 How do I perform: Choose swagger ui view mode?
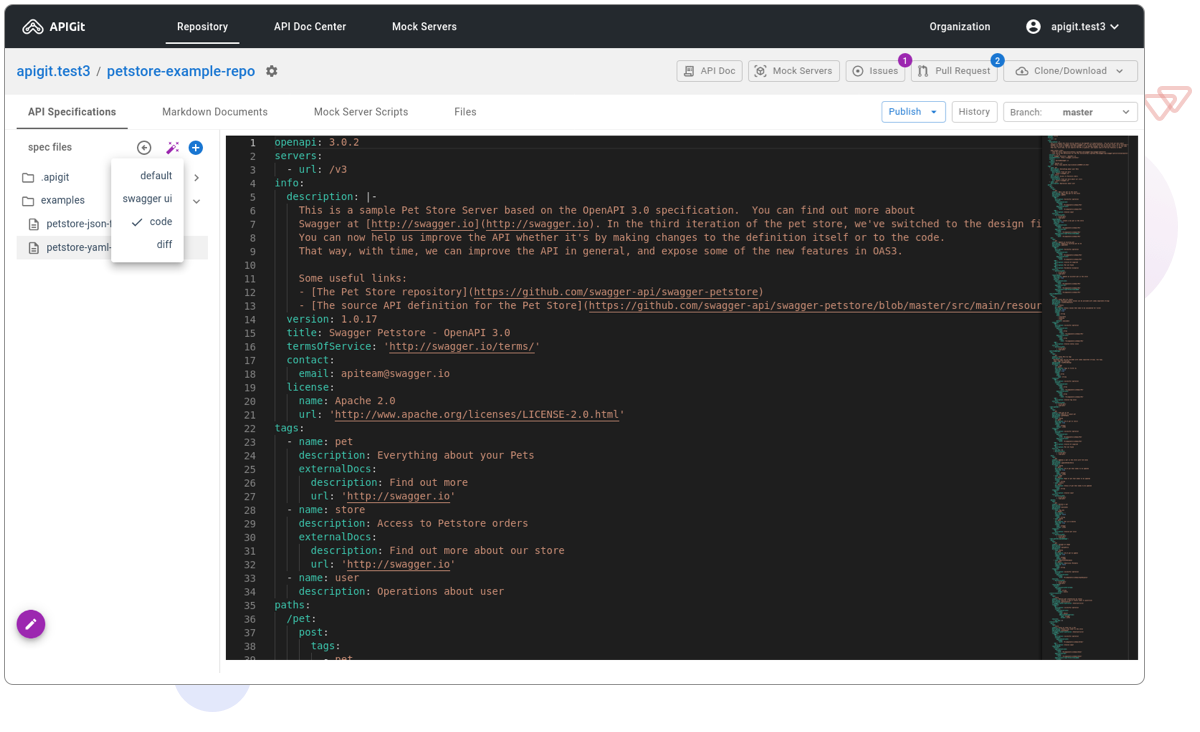[148, 199]
